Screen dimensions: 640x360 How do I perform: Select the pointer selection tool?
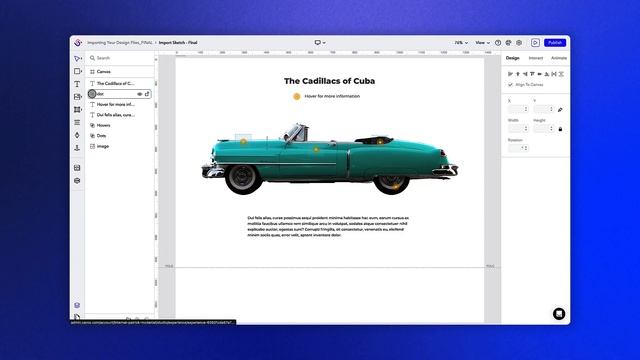(77, 58)
